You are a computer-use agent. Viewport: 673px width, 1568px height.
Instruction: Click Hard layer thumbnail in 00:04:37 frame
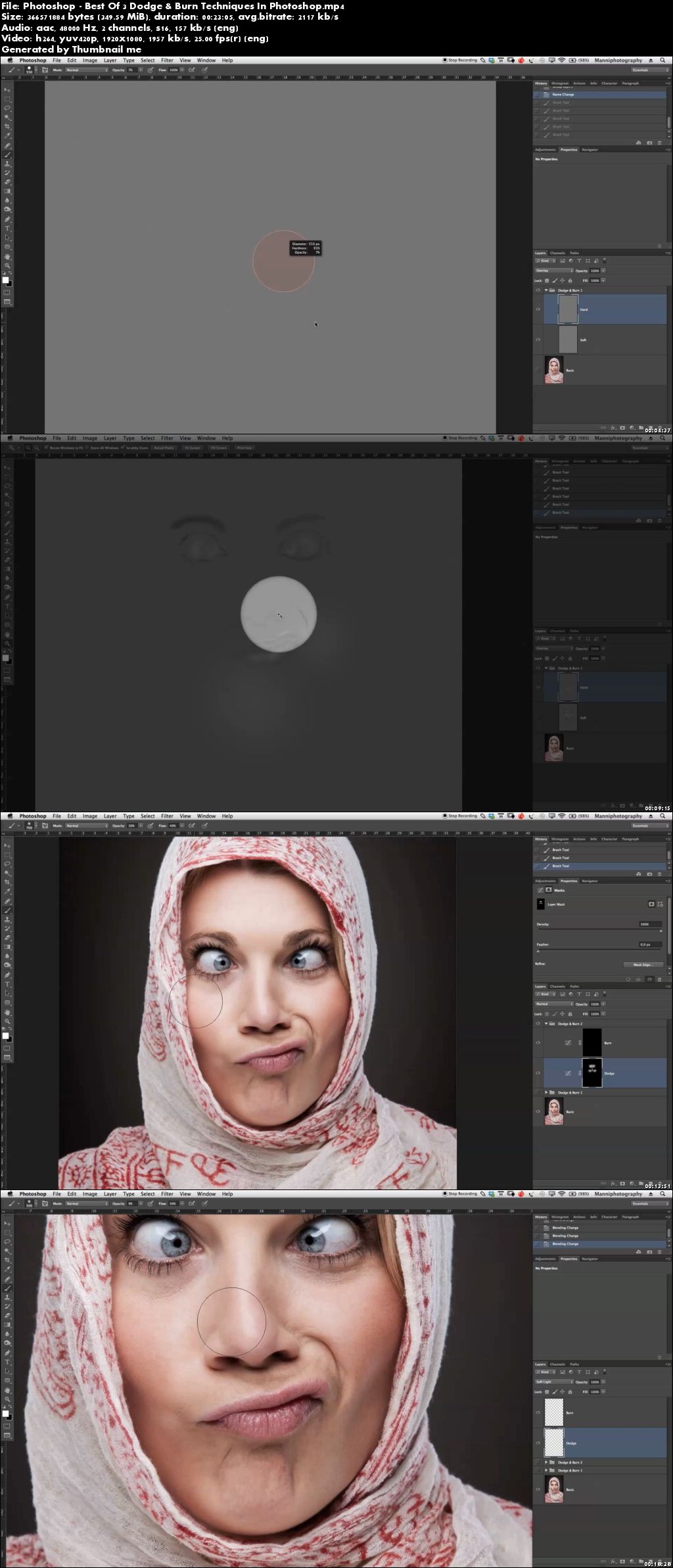[x=568, y=309]
